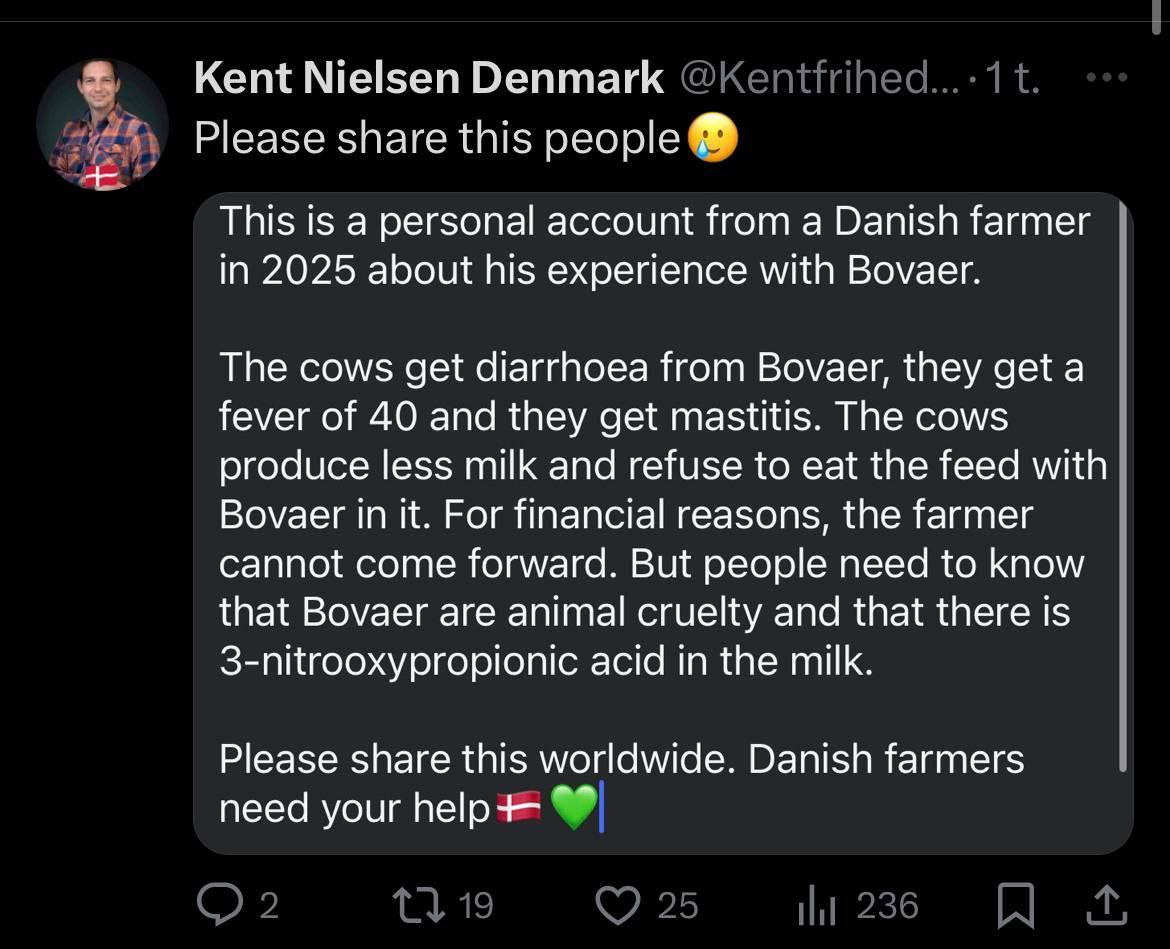Click the like count 25
Viewport: 1170px width, 949px height.
tap(677, 906)
